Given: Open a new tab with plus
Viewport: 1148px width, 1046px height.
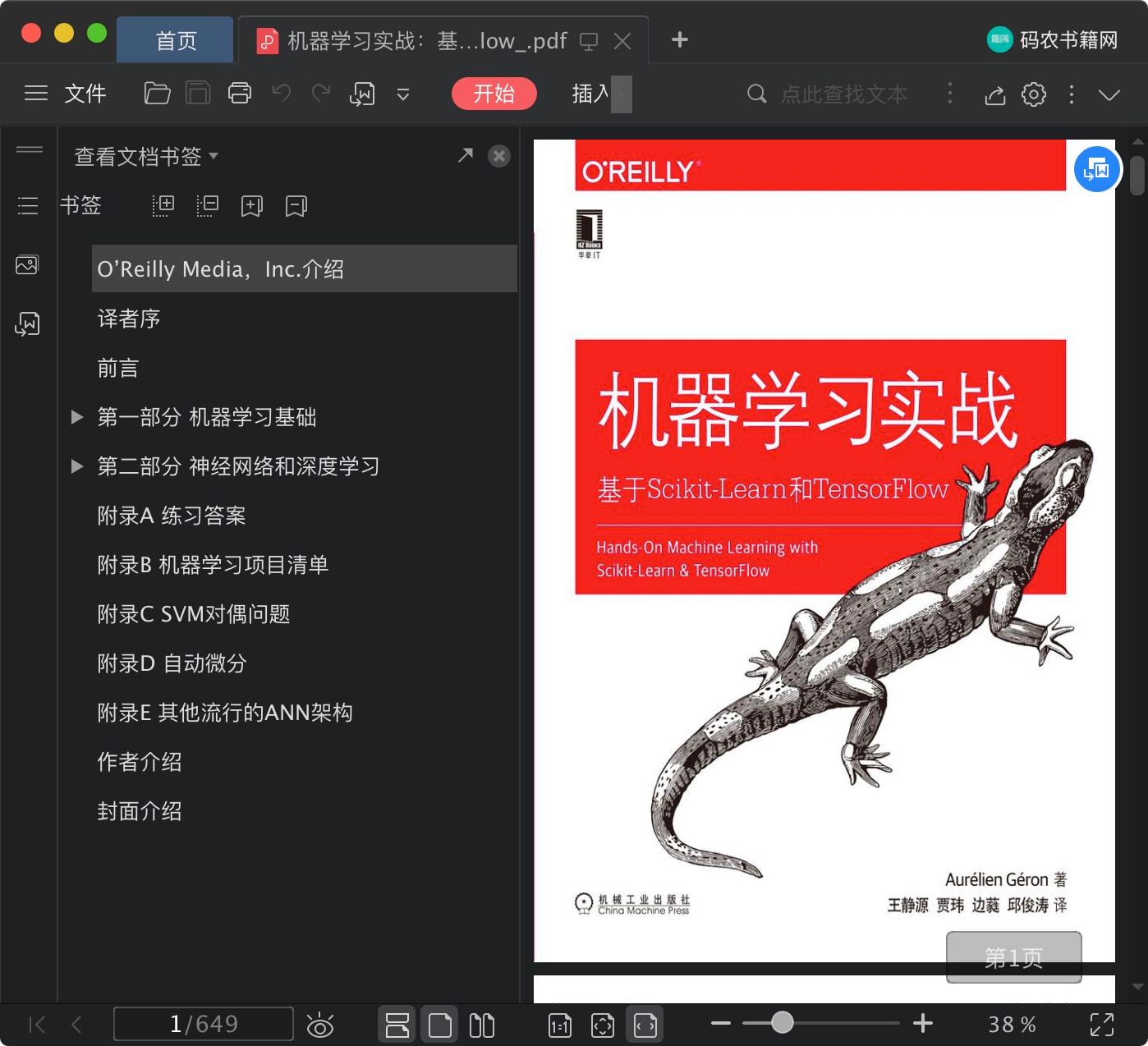Looking at the screenshot, I should 680,39.
